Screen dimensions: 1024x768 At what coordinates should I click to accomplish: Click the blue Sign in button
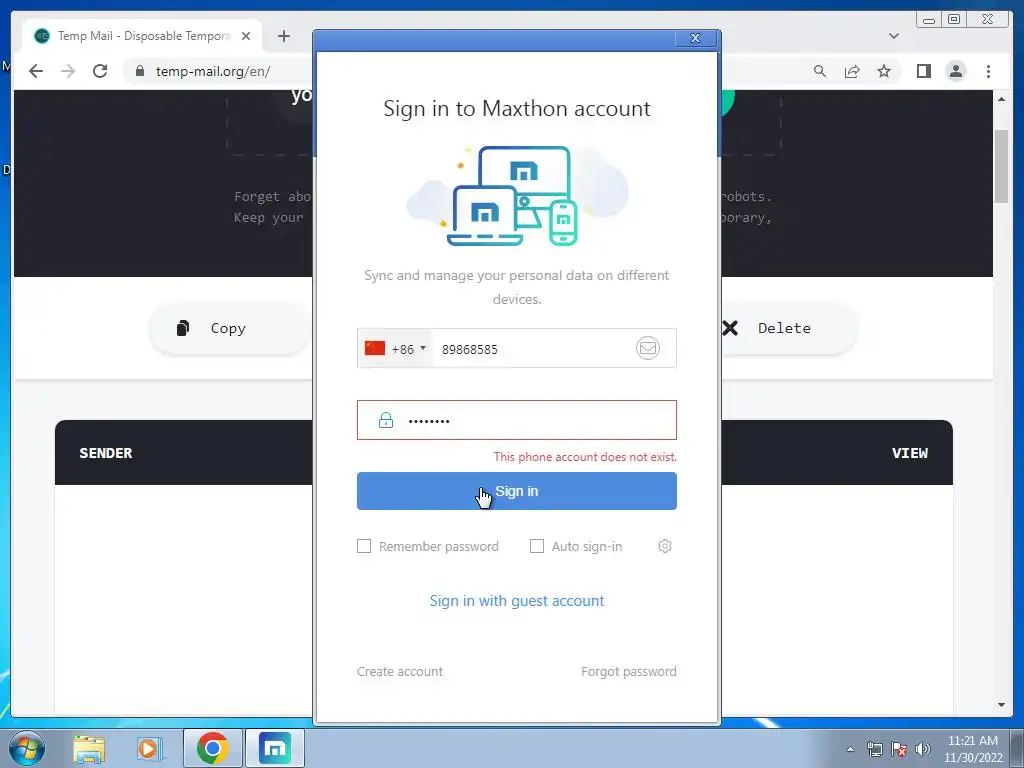517,491
